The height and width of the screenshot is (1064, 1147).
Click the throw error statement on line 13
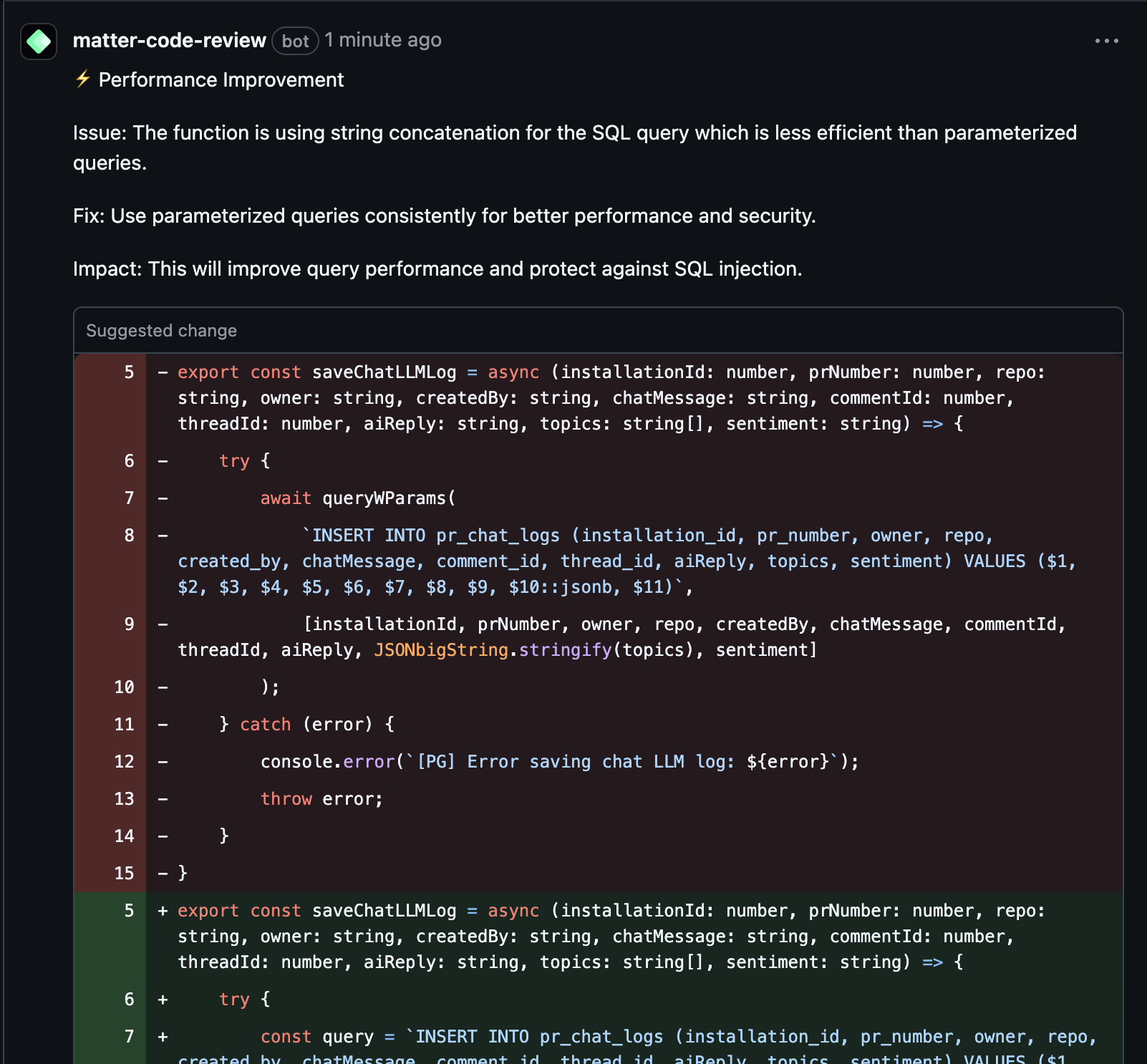coord(321,798)
